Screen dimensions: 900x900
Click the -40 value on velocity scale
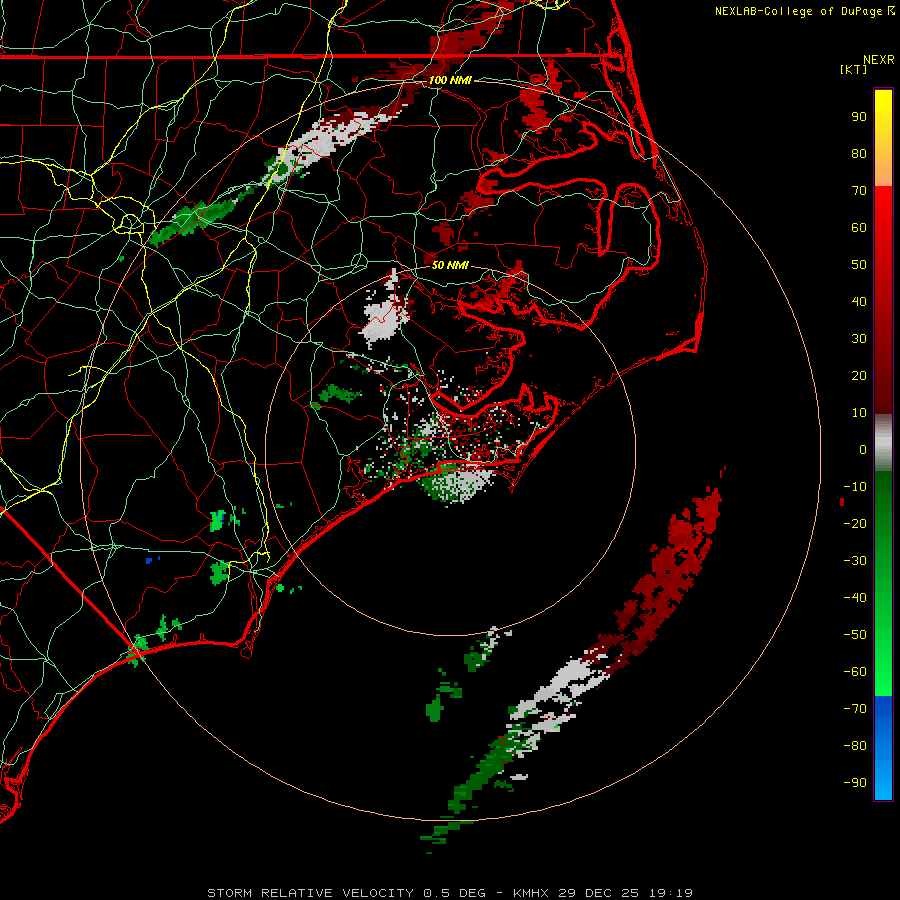(x=855, y=598)
